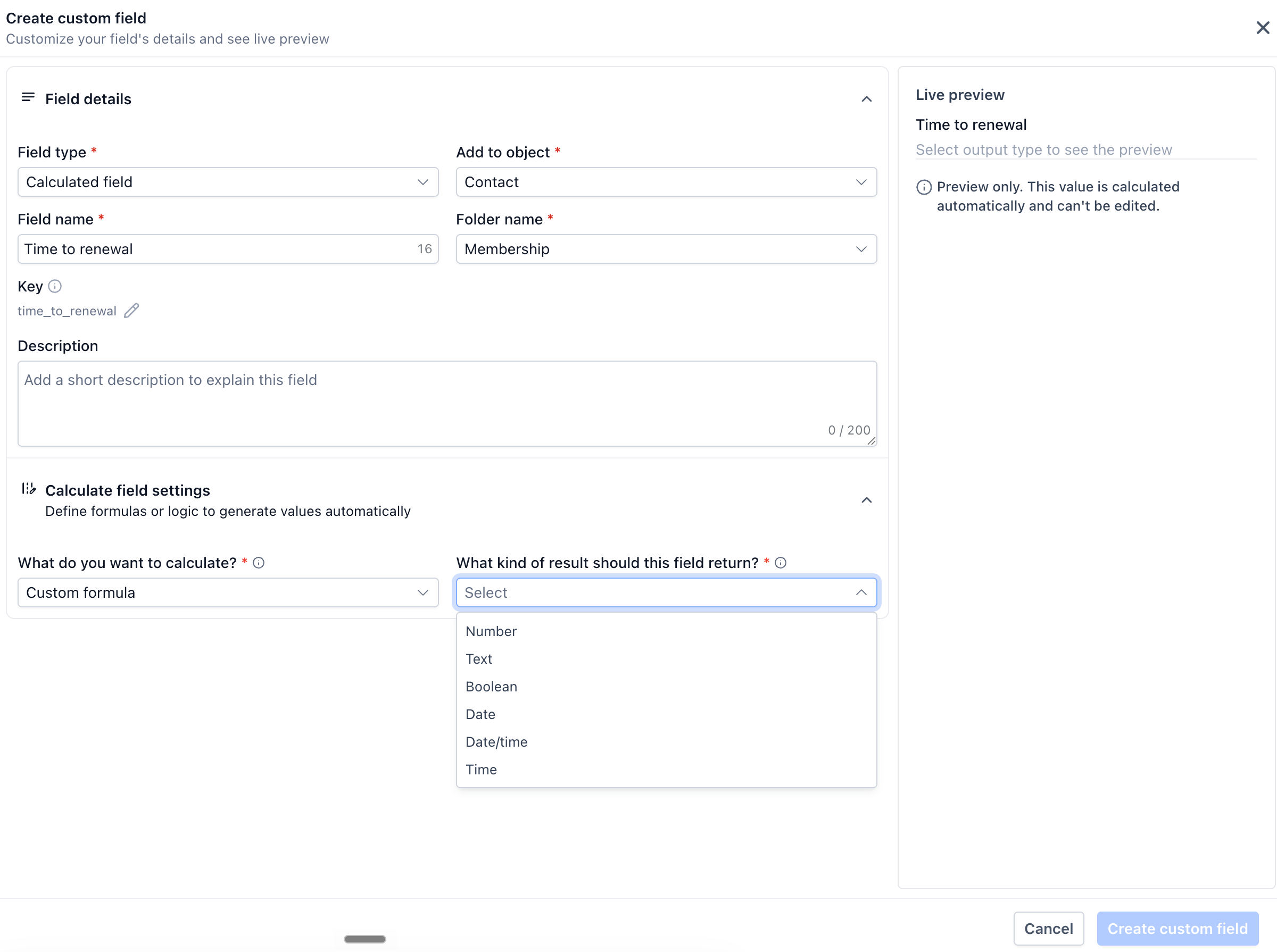The height and width of the screenshot is (952, 1277).
Task: Select the Number option
Action: point(666,631)
